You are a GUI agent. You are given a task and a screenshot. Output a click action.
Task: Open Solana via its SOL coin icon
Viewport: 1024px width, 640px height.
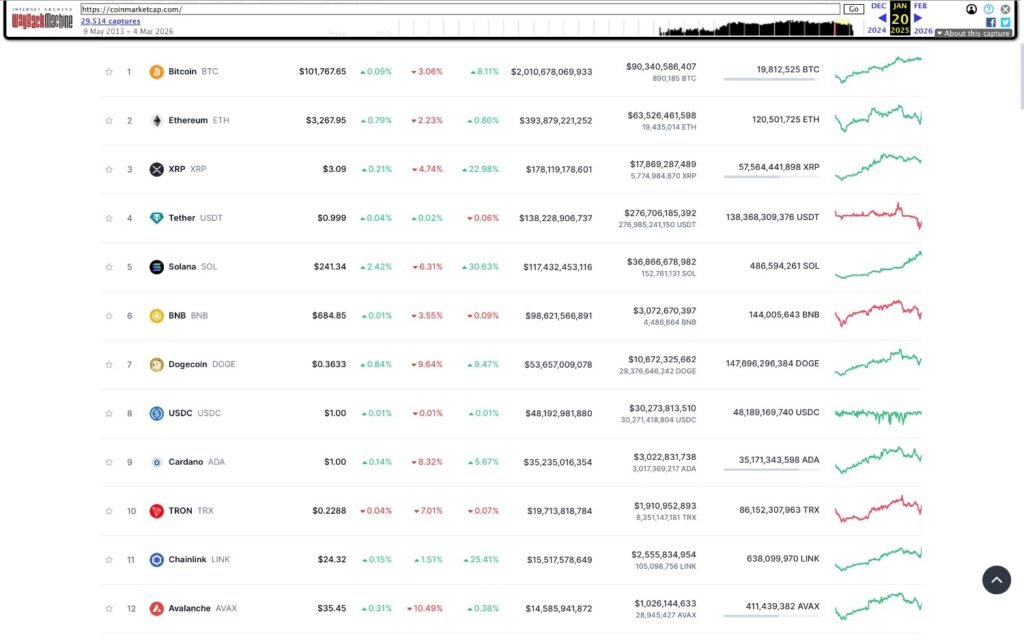pyautogui.click(x=156, y=266)
